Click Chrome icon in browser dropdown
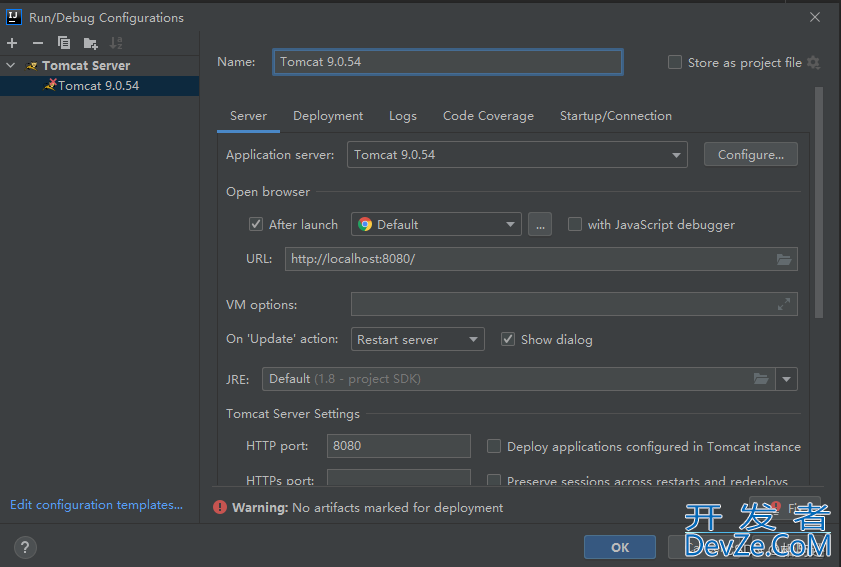 tap(365, 224)
